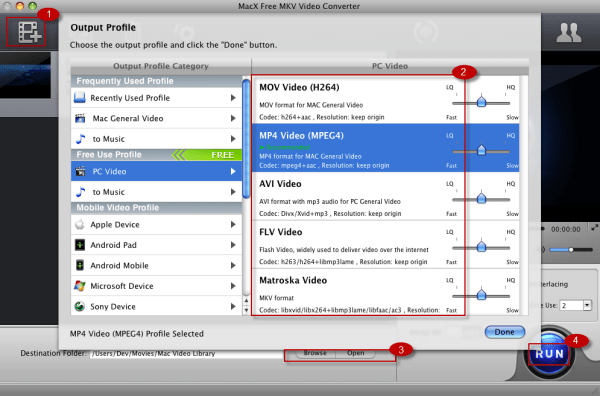Viewport: 600px width, 396px height.
Task: Click the PC Video clapperboard icon
Action: click(80, 171)
